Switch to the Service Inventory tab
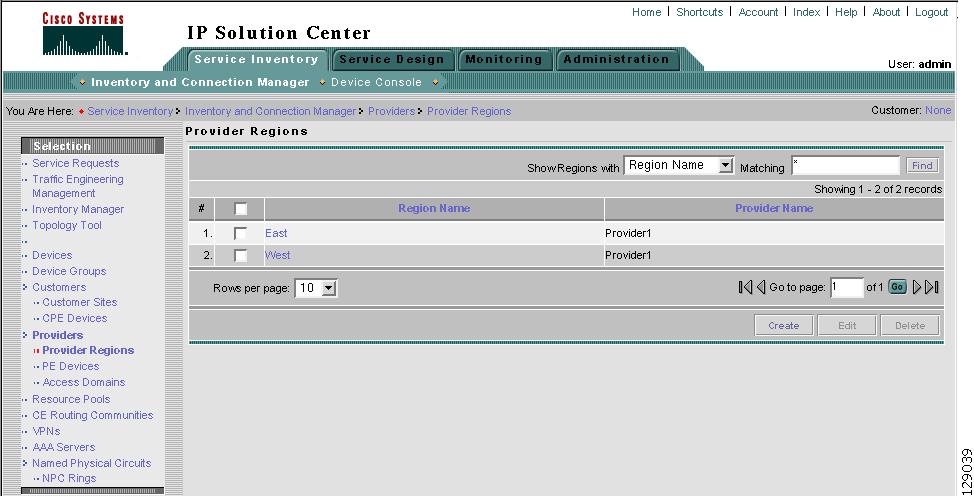The width and height of the screenshot is (974, 496). (257, 60)
